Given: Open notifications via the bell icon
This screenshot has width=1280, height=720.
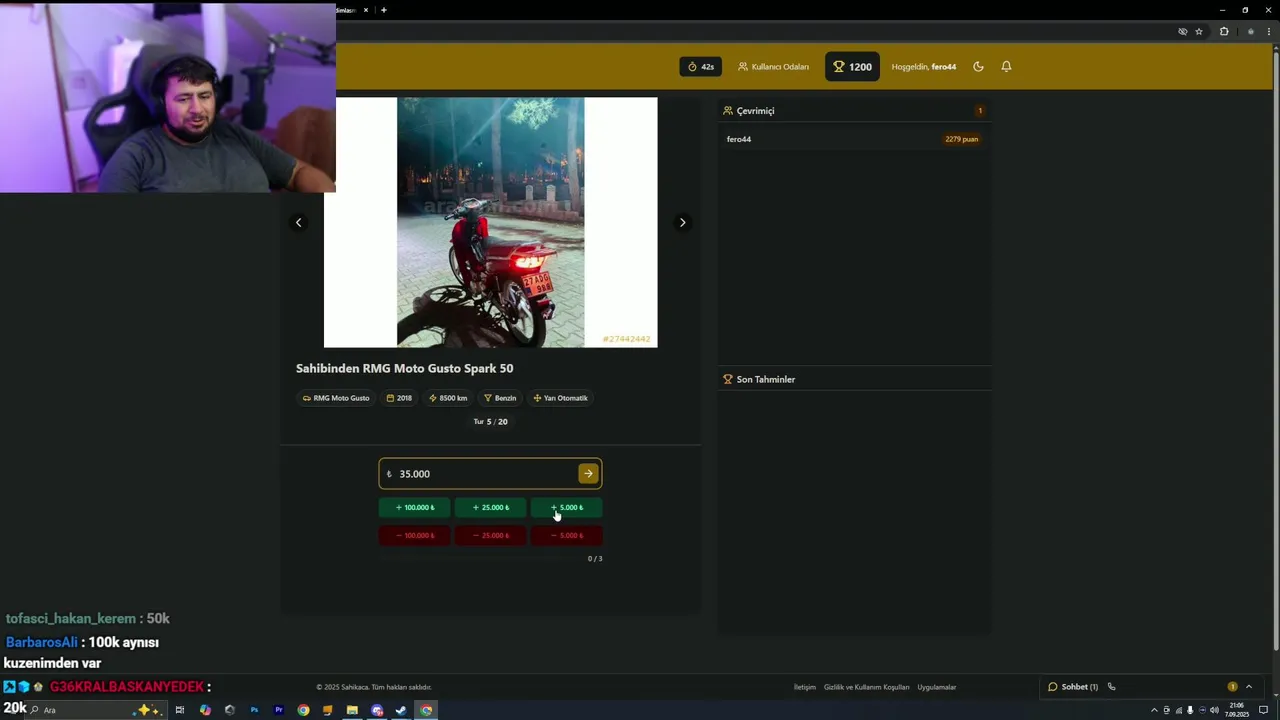Looking at the screenshot, I should pyautogui.click(x=1006, y=67).
